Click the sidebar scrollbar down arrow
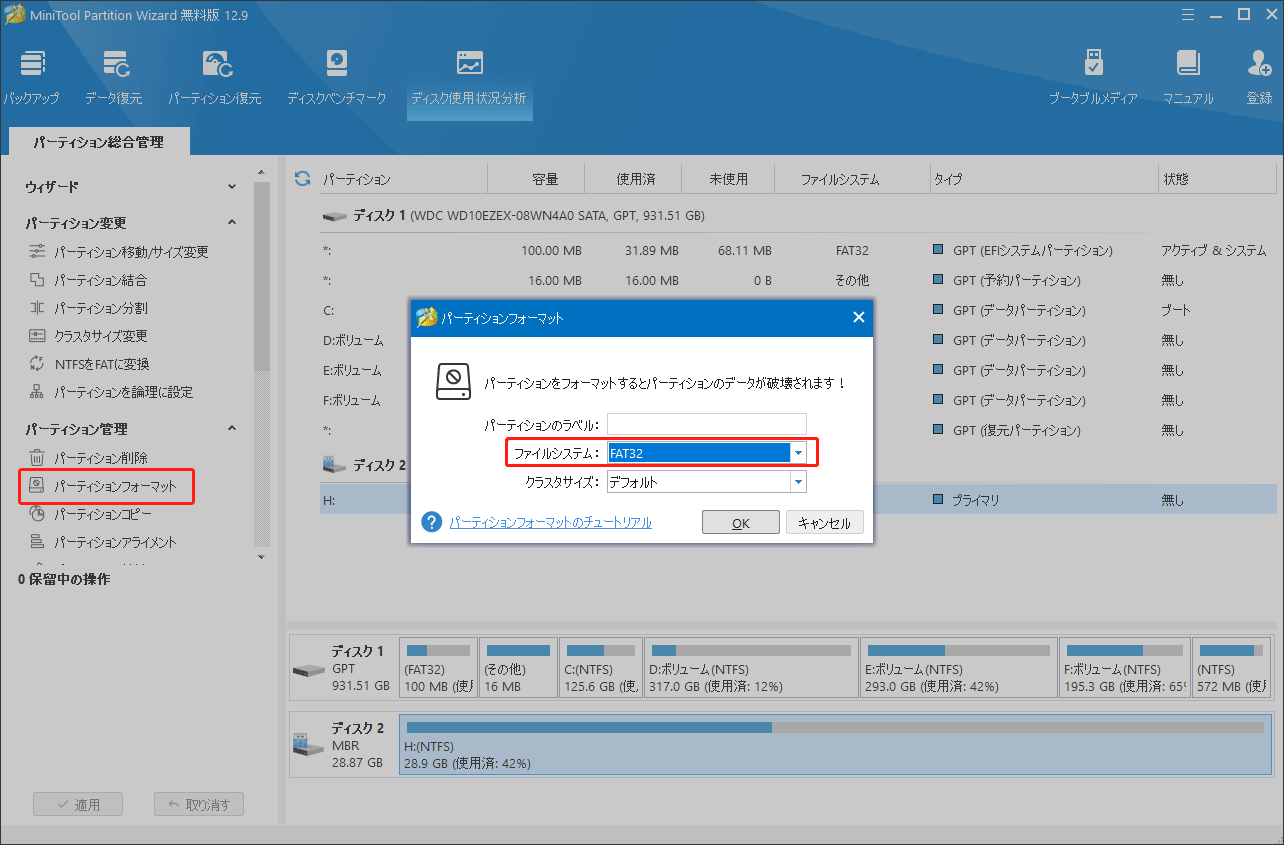The width and height of the screenshot is (1284, 845). coord(261,556)
